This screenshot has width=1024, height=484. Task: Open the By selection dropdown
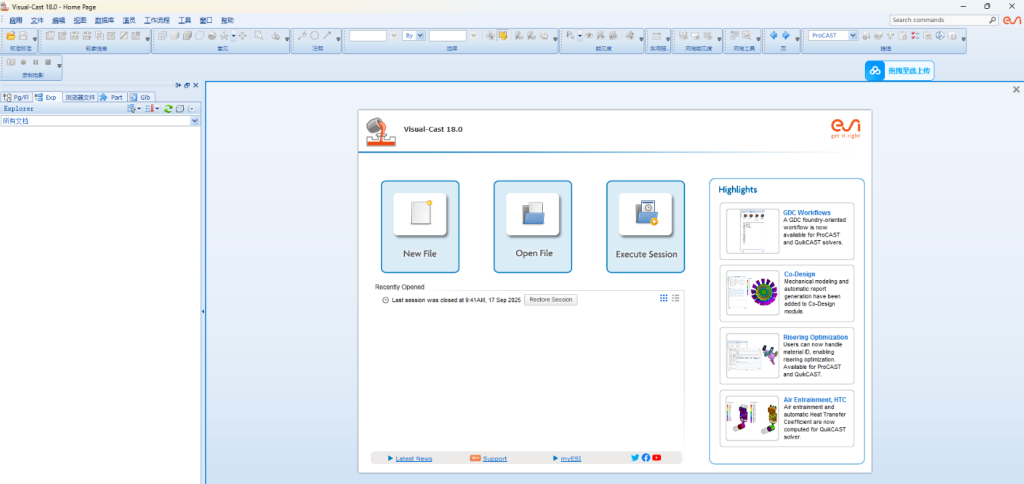(x=420, y=36)
